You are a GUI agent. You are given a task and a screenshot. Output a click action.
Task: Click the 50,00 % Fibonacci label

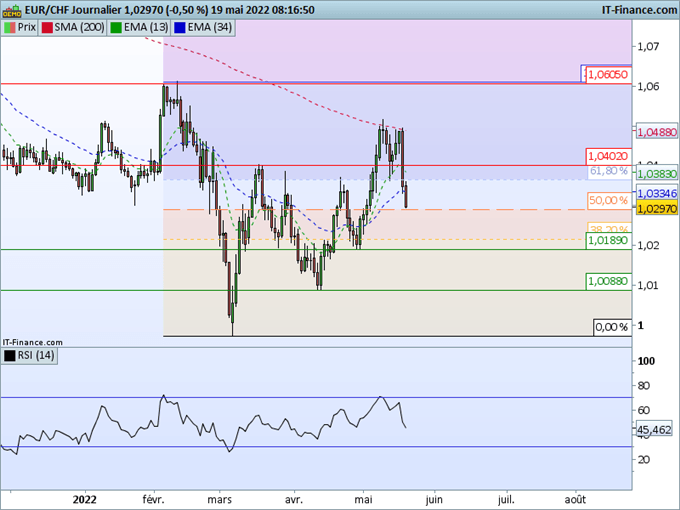point(608,201)
